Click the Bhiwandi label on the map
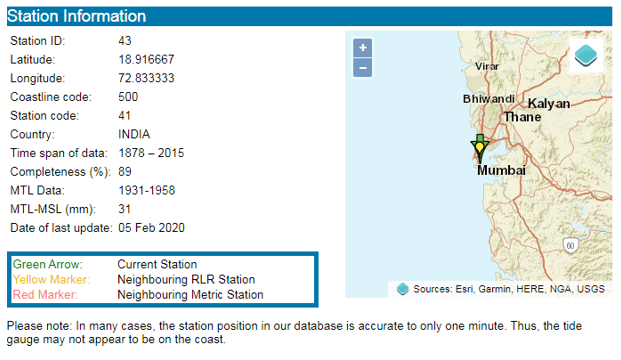Screen dimensions: 621x360 pyautogui.click(x=489, y=99)
